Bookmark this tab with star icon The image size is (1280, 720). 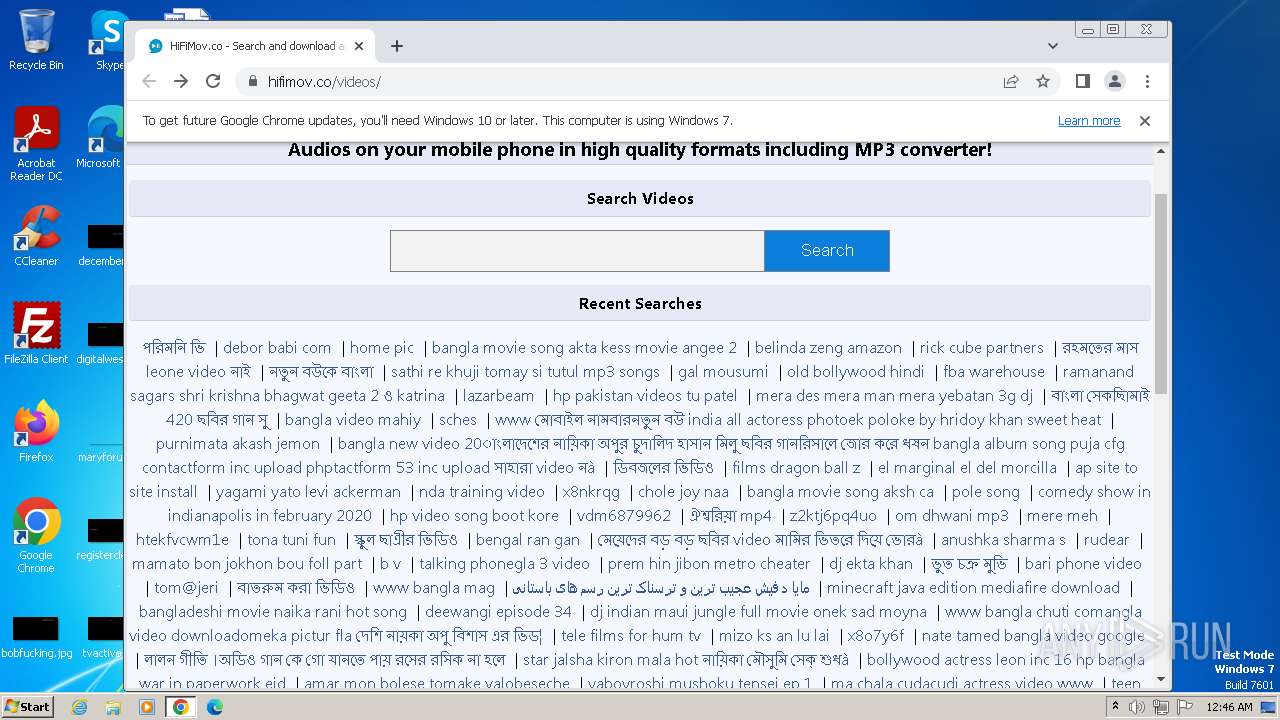pos(1043,82)
